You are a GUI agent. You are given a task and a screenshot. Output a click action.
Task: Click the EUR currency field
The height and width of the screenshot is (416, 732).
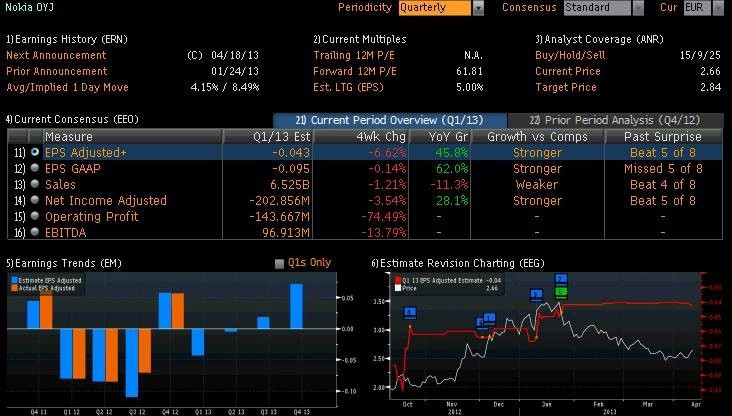697,8
